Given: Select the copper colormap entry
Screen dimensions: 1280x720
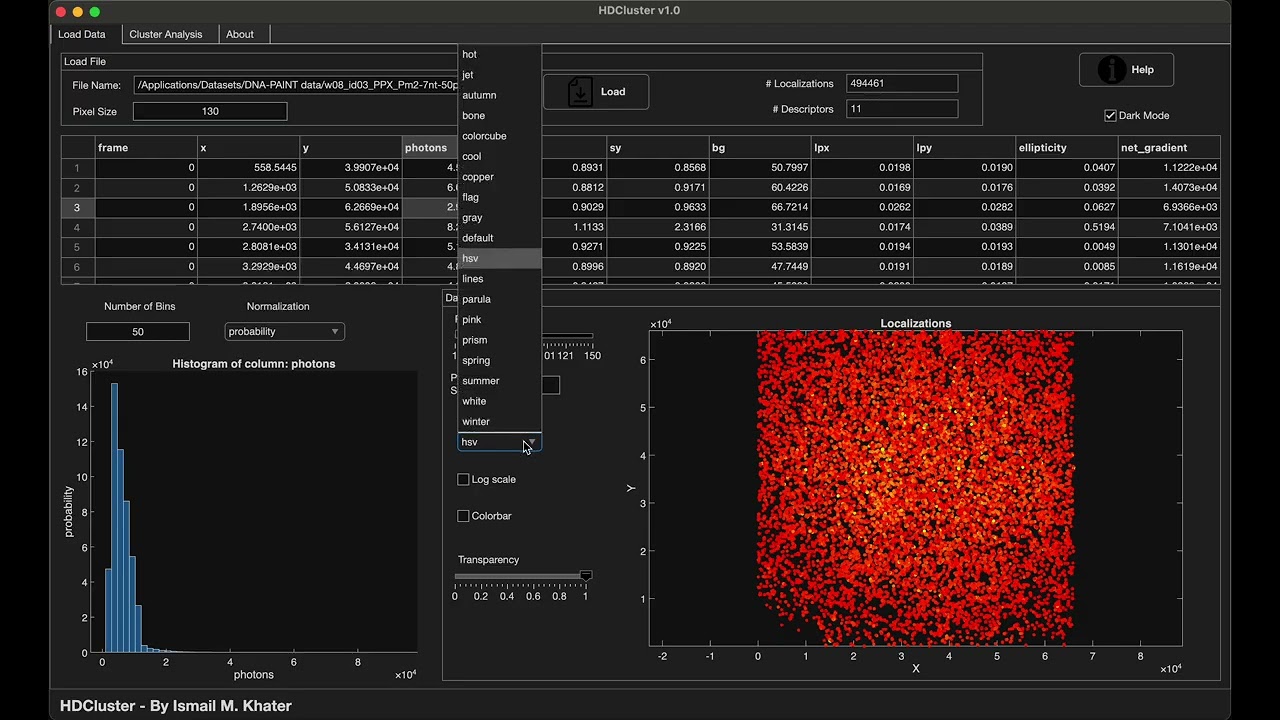Looking at the screenshot, I should [499, 177].
